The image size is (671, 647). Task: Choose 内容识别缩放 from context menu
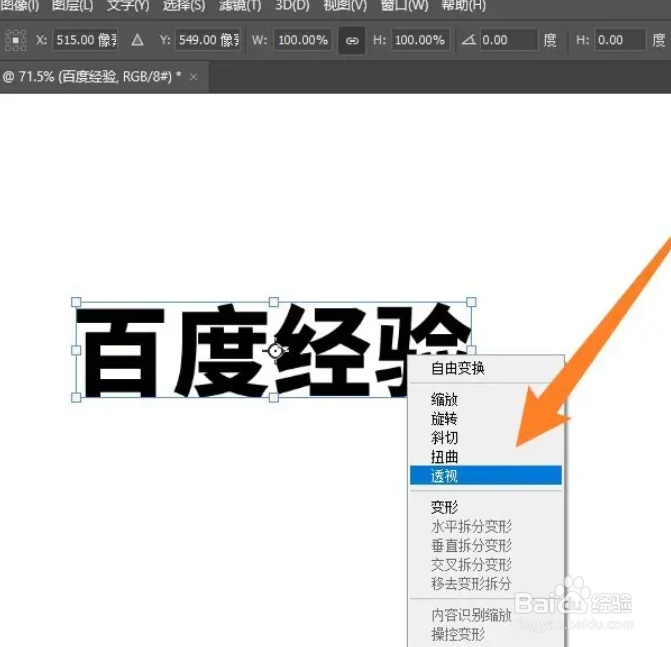click(486, 615)
